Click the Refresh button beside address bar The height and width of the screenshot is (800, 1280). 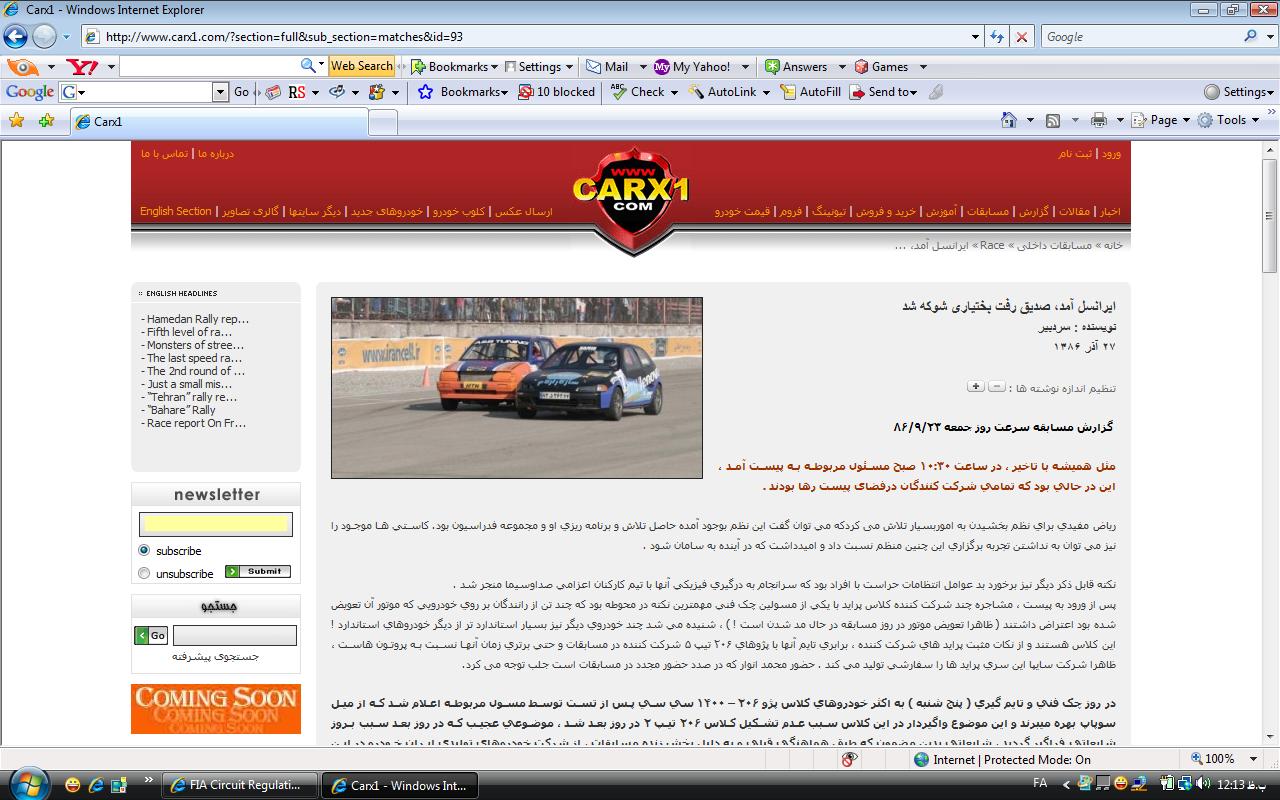click(996, 37)
